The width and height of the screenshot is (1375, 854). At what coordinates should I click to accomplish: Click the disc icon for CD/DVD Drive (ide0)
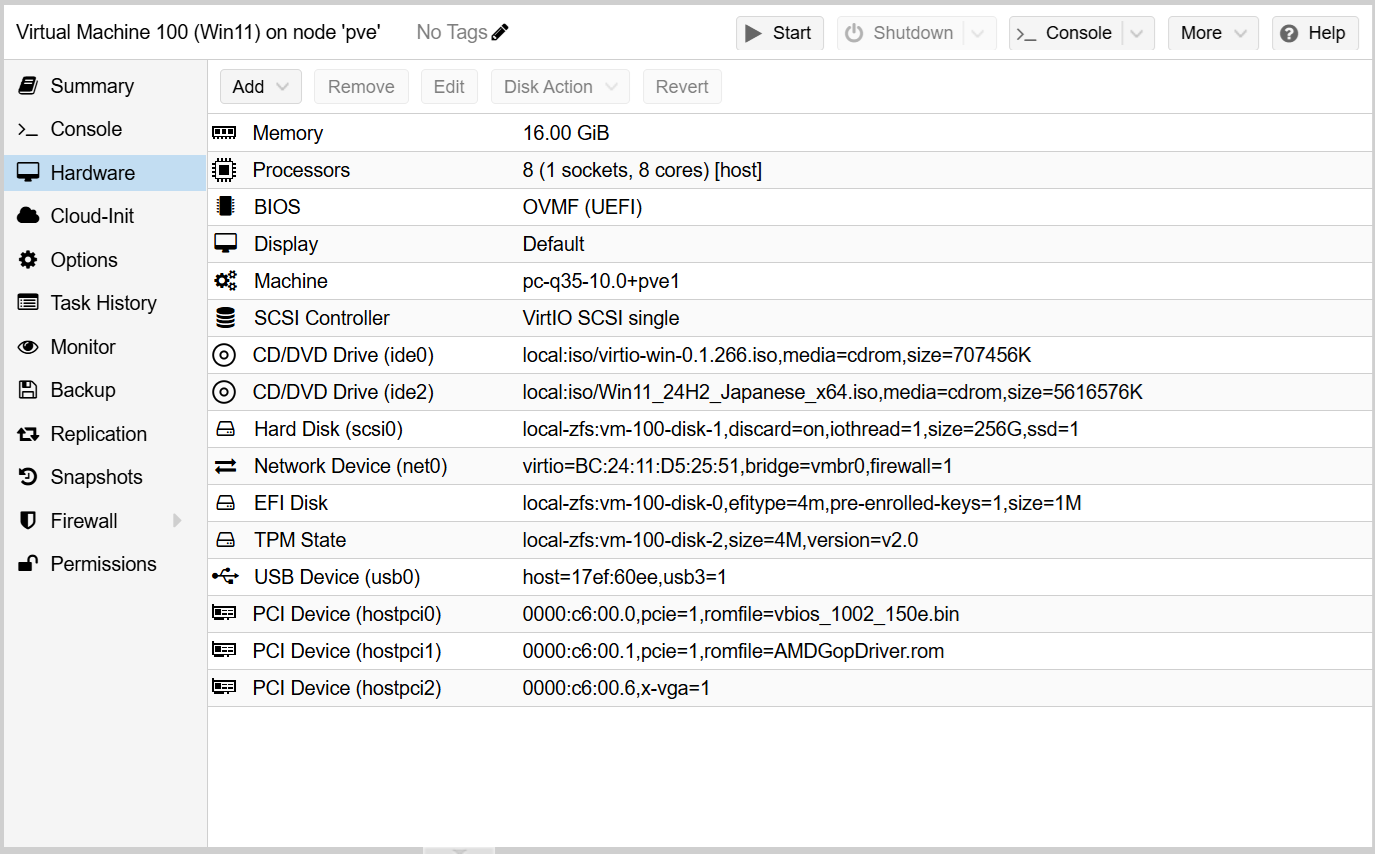[225, 355]
